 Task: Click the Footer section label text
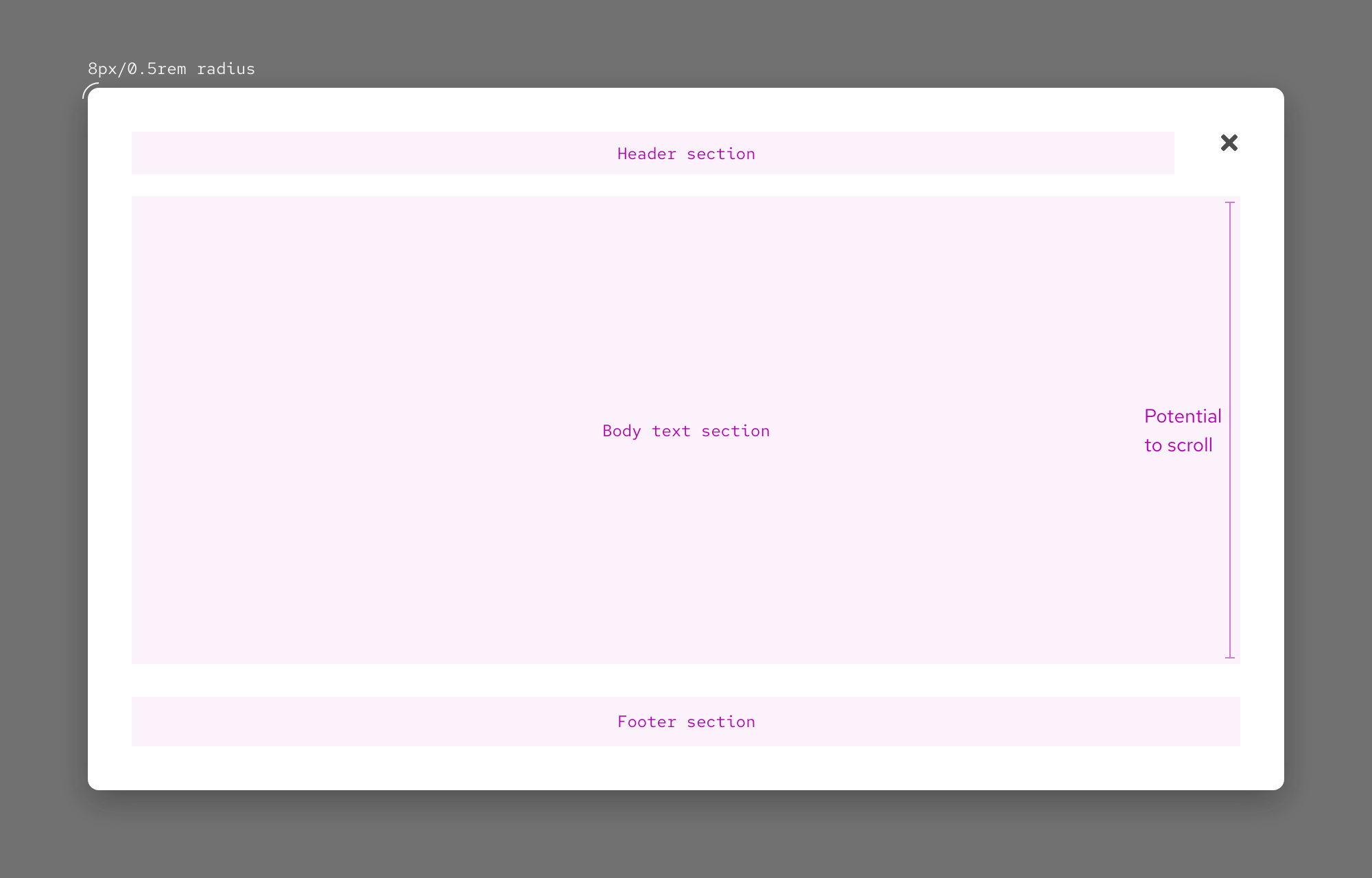pos(686,721)
